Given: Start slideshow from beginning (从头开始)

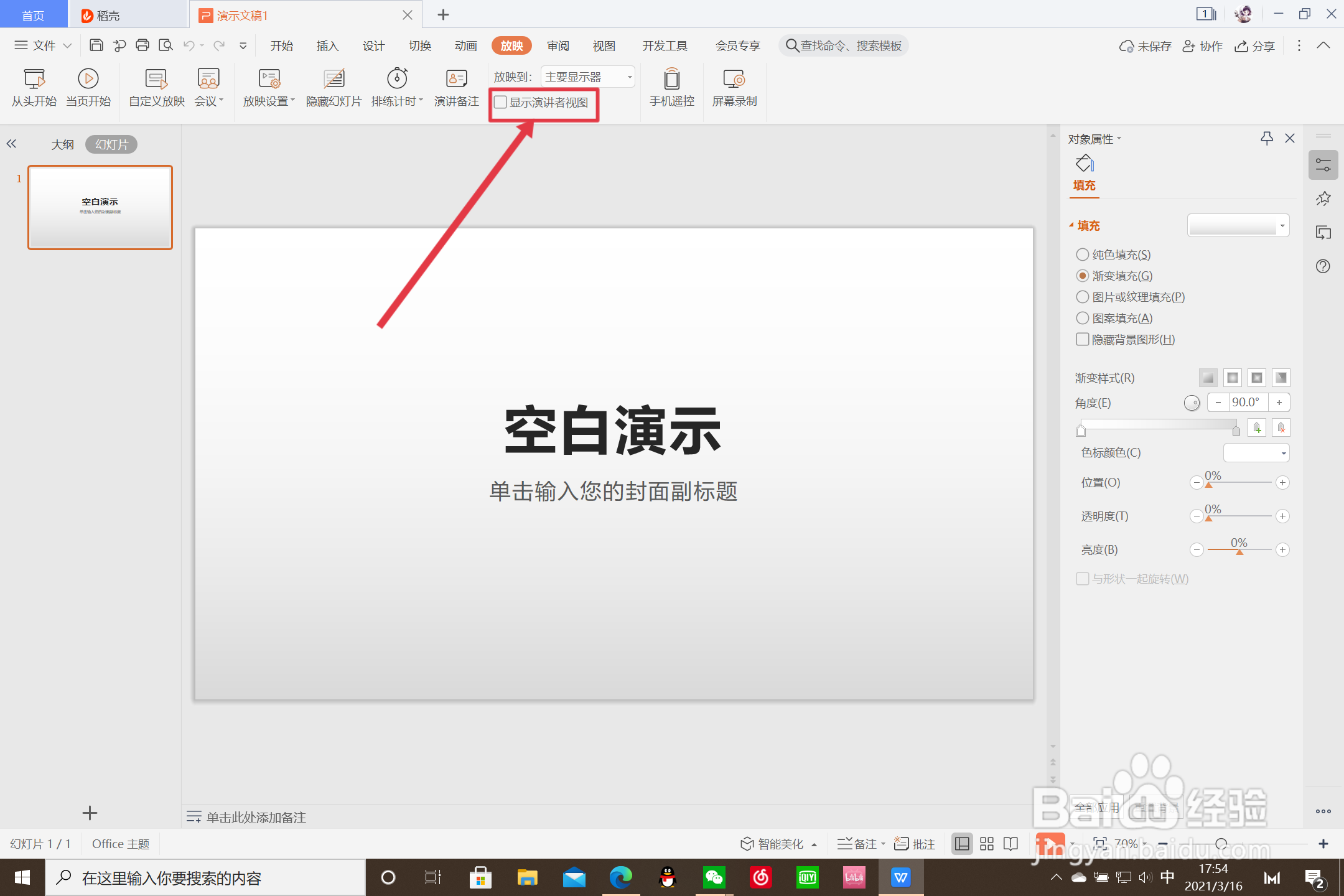Looking at the screenshot, I should coord(34,87).
